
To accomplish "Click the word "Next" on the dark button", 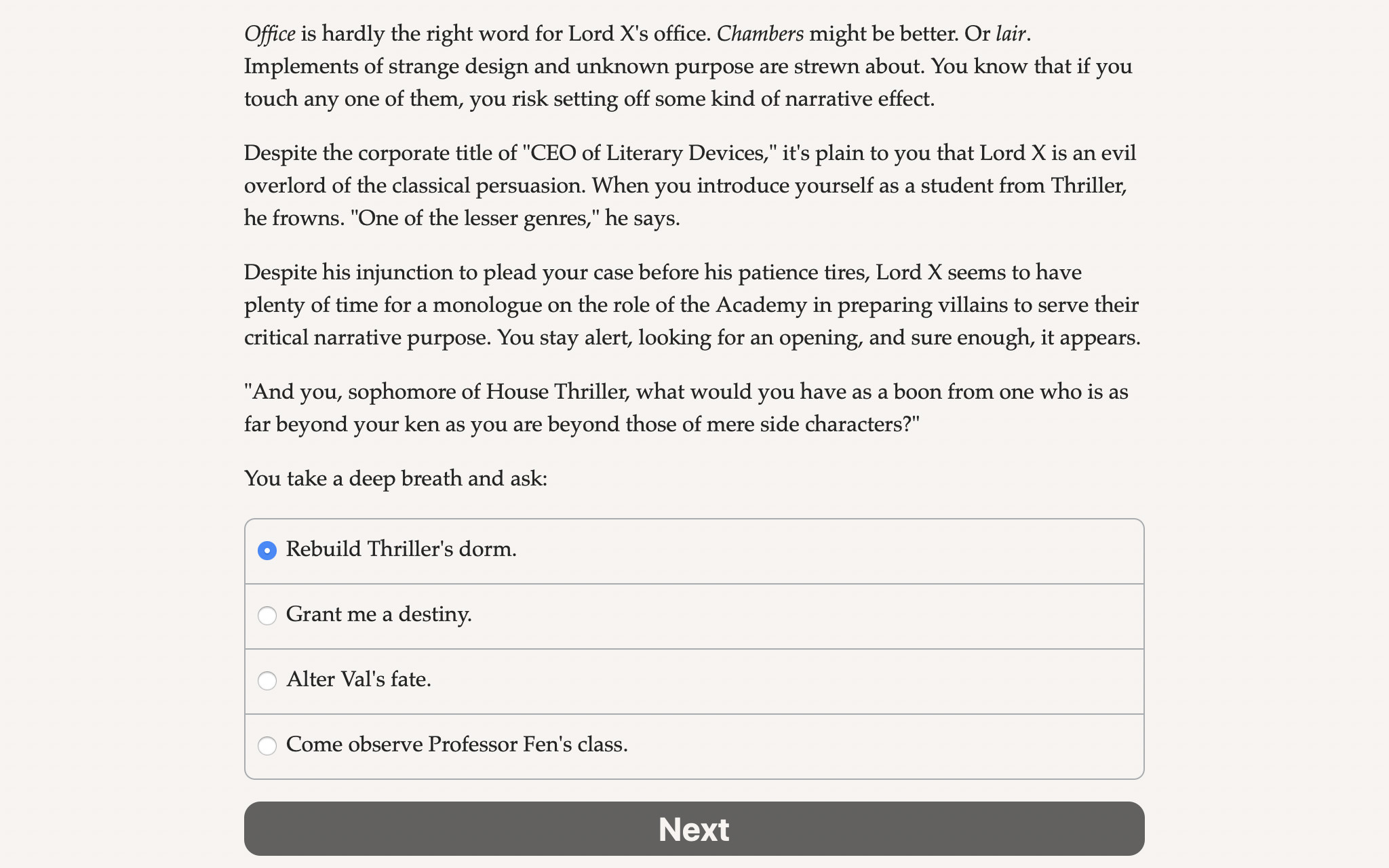I will (x=693, y=829).
